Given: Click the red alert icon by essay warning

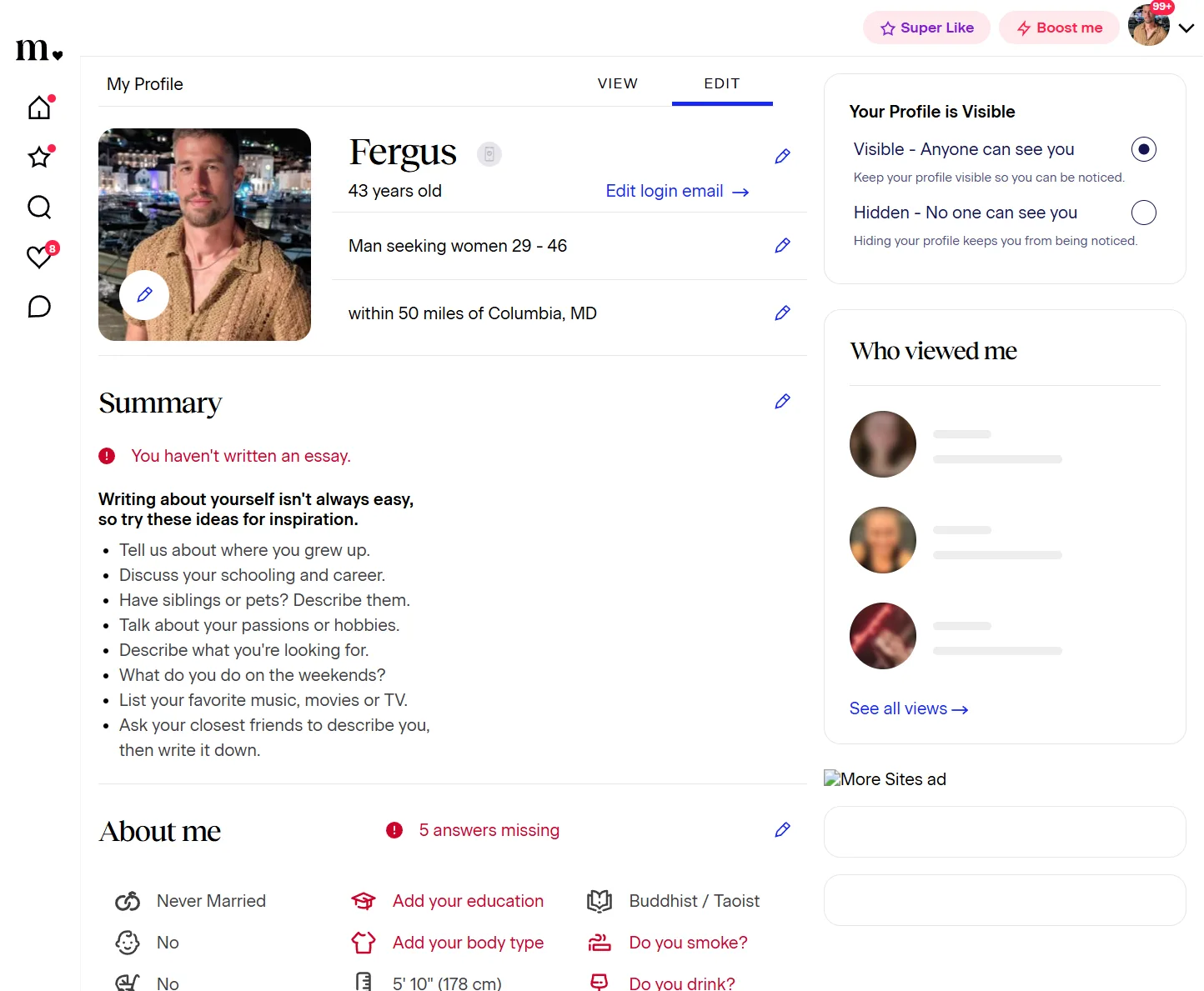Looking at the screenshot, I should (107, 456).
